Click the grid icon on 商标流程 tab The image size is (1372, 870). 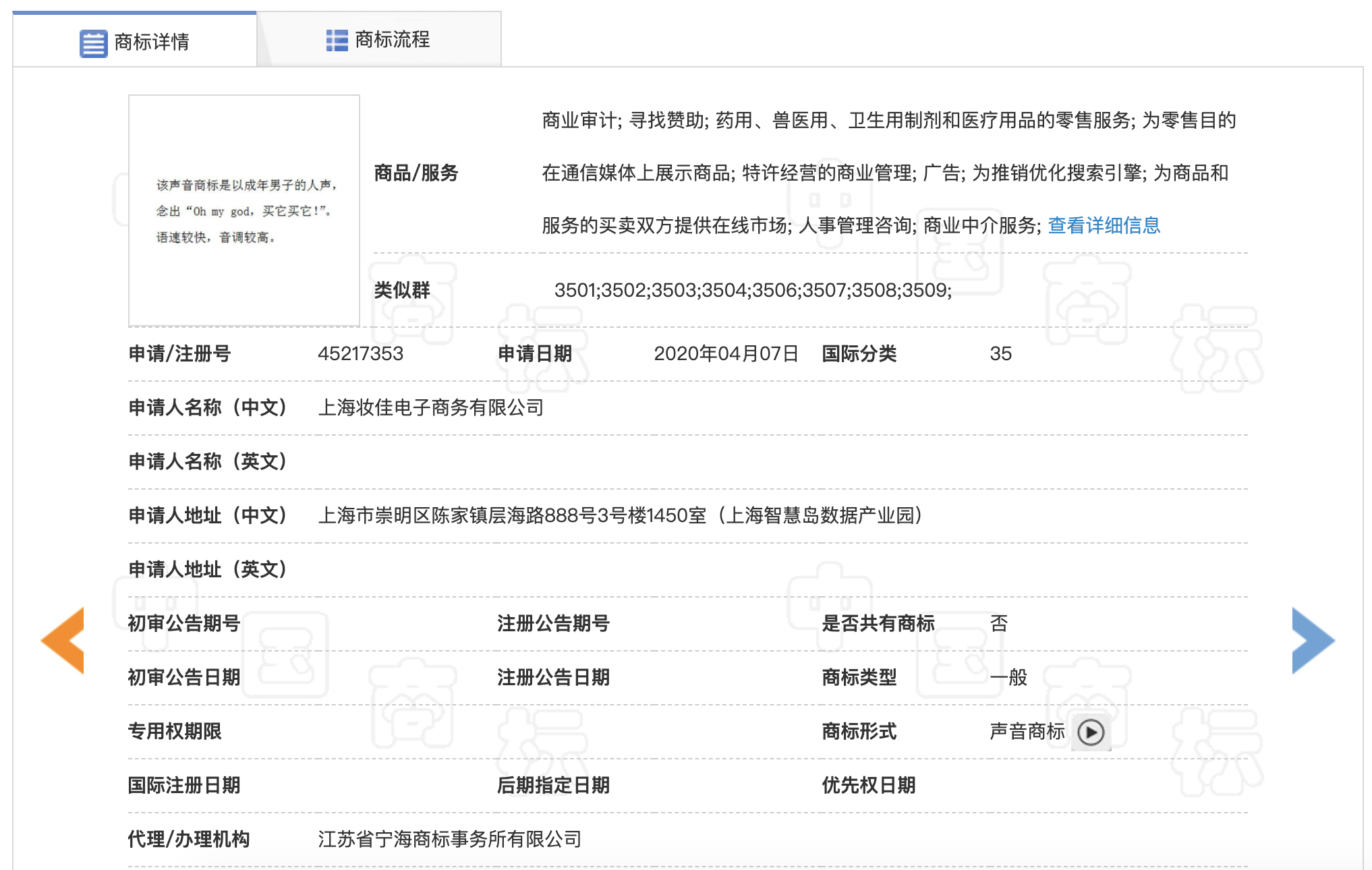[337, 40]
